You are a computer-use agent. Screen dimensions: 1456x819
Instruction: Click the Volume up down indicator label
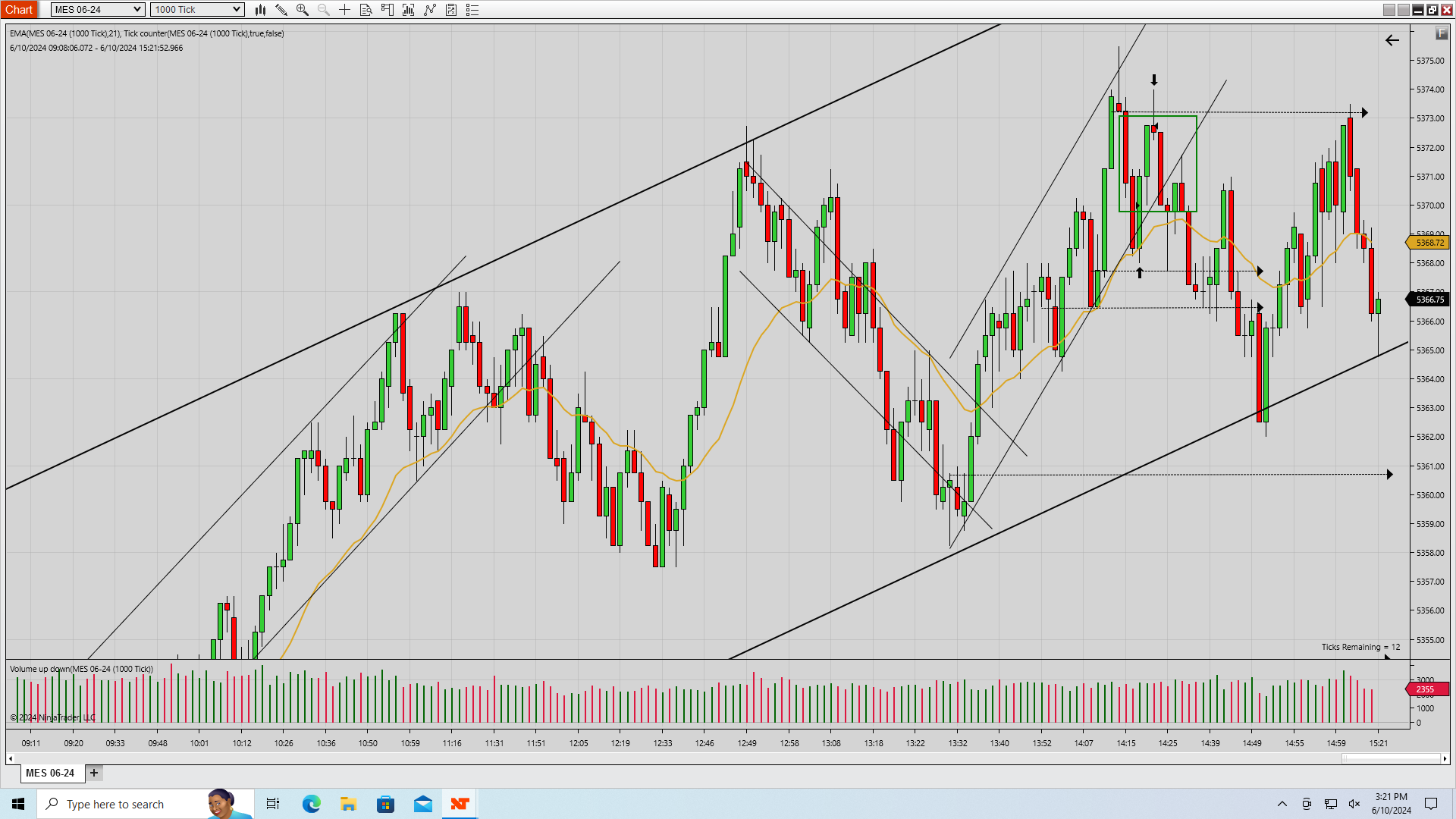pos(81,669)
